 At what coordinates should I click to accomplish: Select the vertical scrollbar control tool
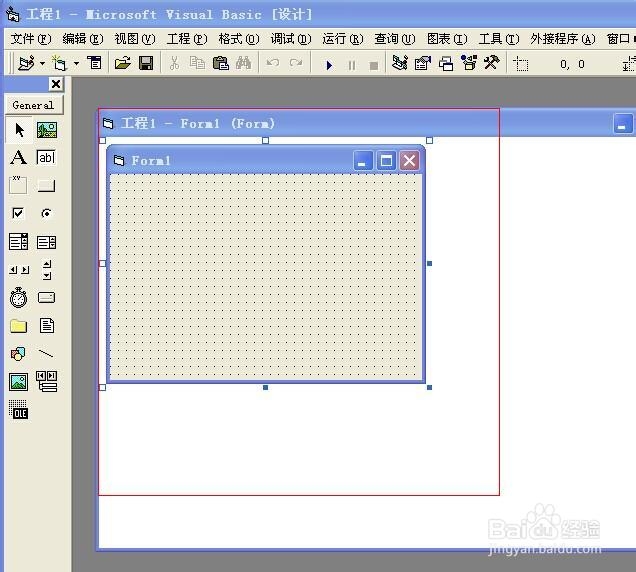click(47, 270)
